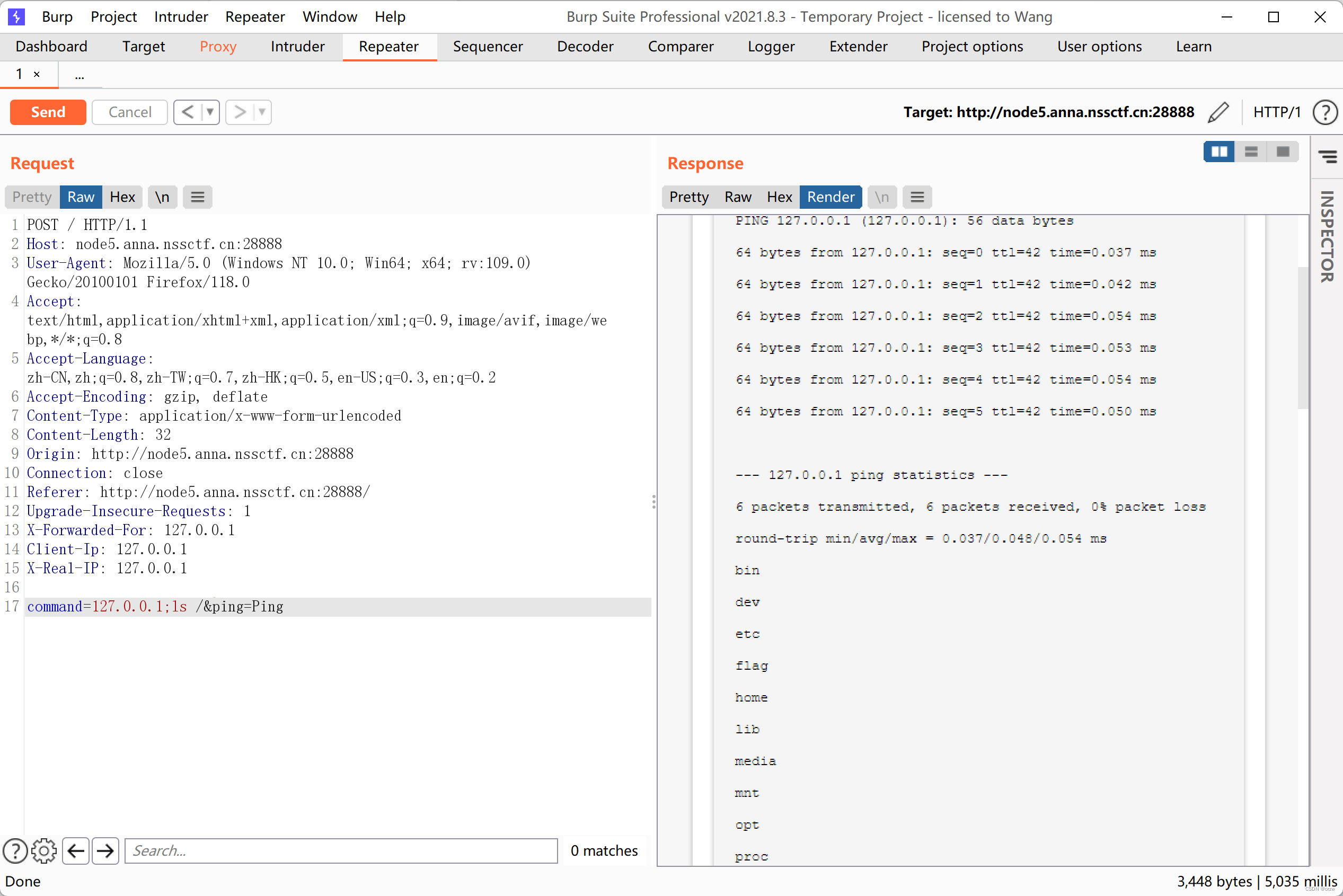Toggle request \n non-printable characters
Image resolution: width=1343 pixels, height=896 pixels.
point(162,197)
